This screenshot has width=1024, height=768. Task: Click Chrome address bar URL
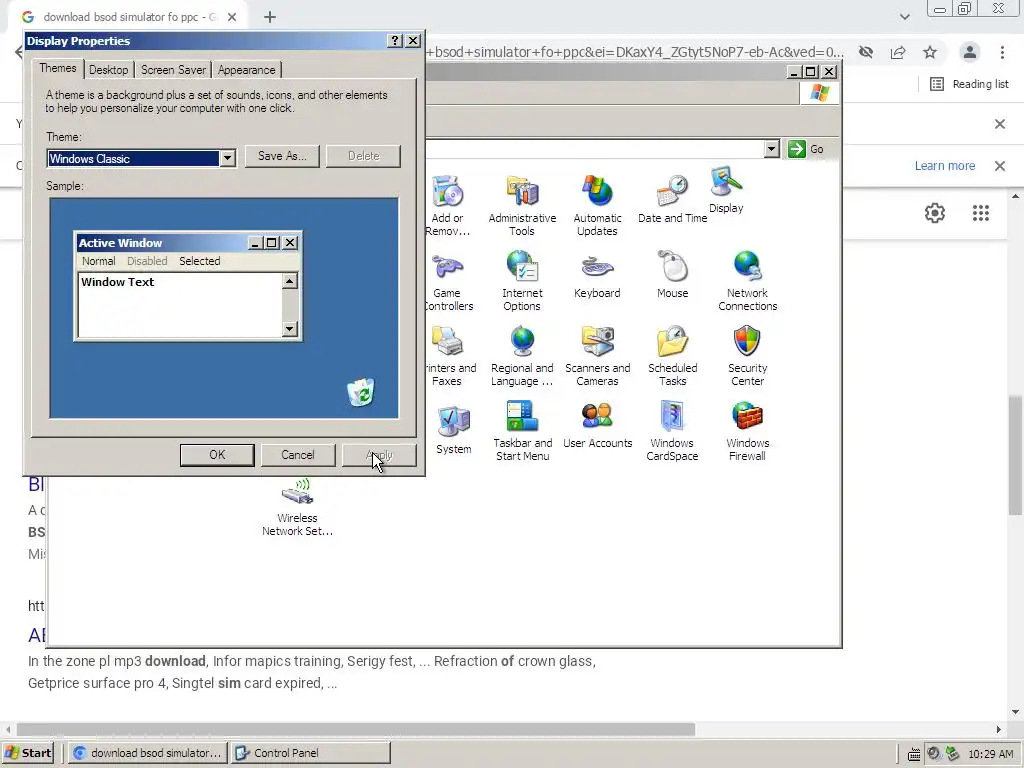tap(633, 52)
